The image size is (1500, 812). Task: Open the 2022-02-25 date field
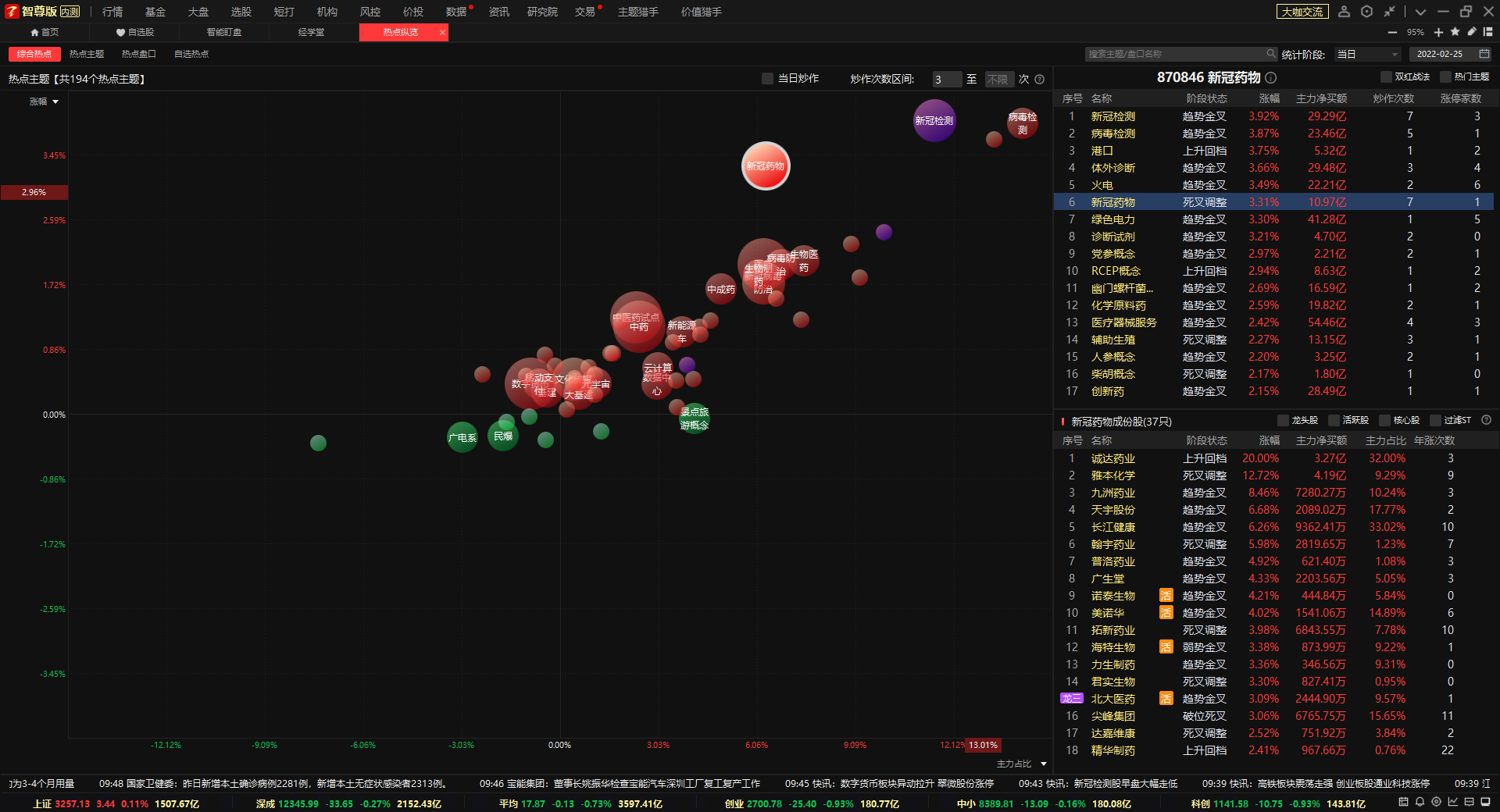tap(1451, 54)
